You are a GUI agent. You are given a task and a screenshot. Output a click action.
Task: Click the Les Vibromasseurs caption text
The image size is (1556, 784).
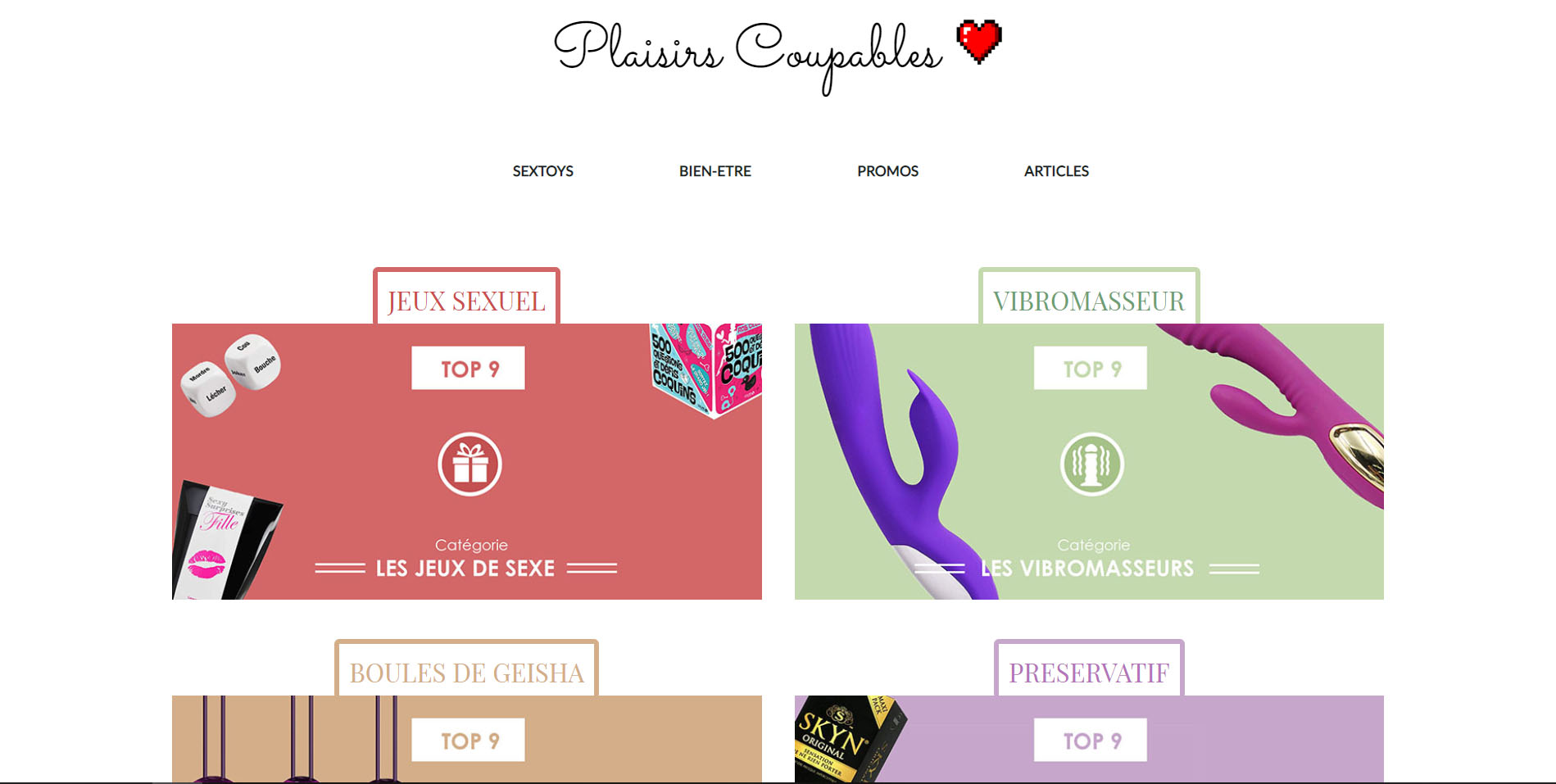pos(1087,568)
